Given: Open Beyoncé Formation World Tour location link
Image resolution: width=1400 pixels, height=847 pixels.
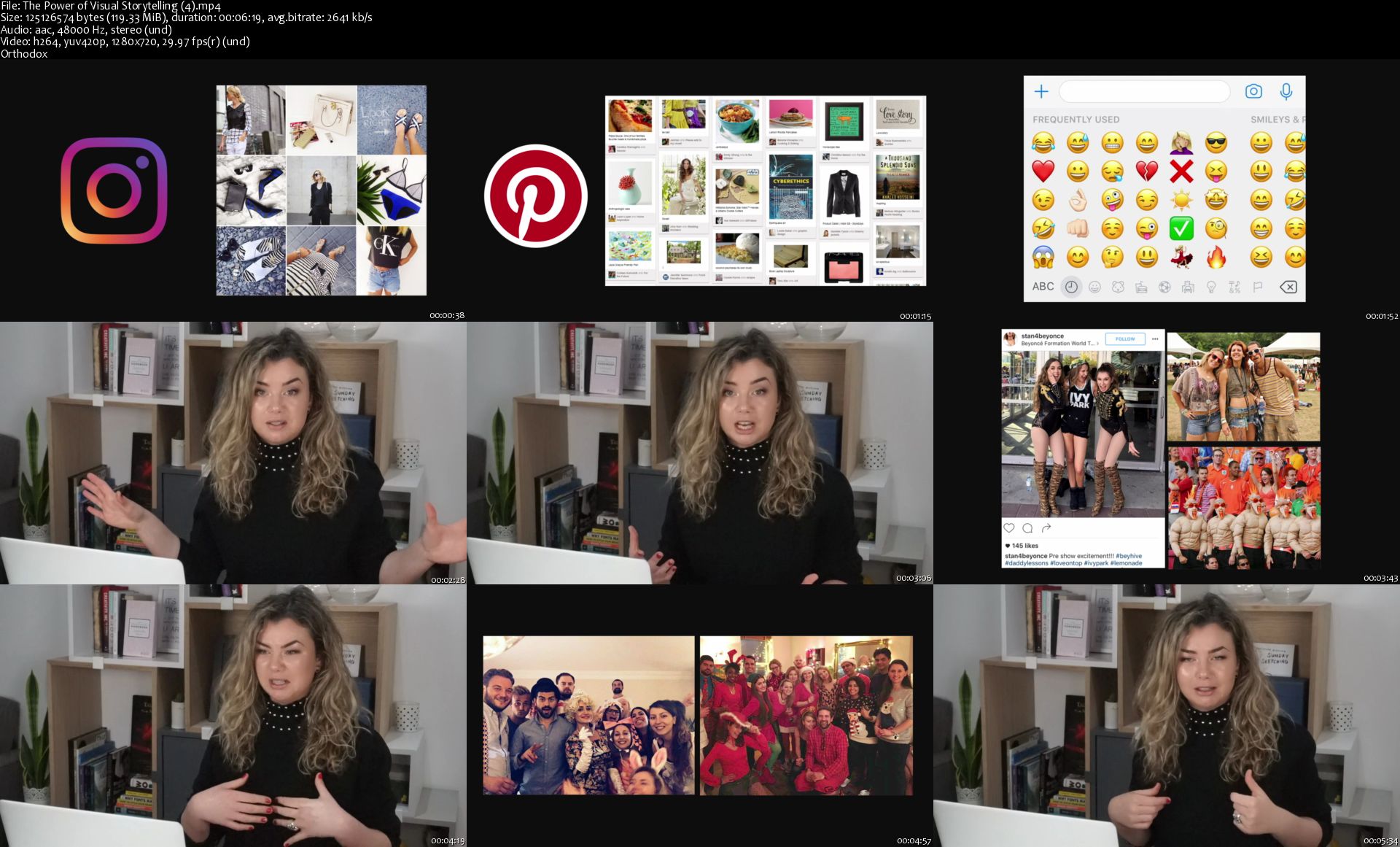Looking at the screenshot, I should pos(1060,344).
